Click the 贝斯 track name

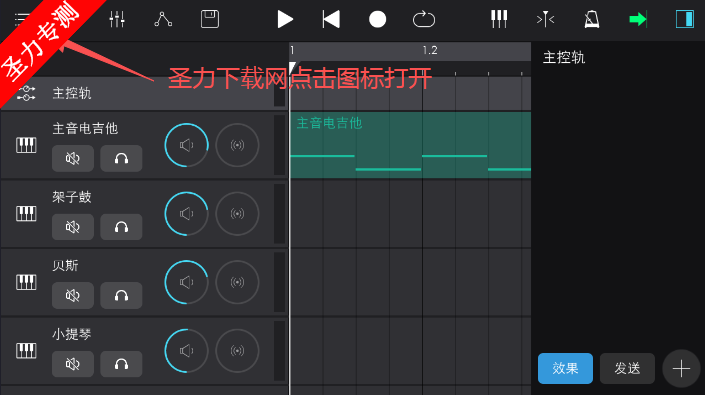(65, 265)
